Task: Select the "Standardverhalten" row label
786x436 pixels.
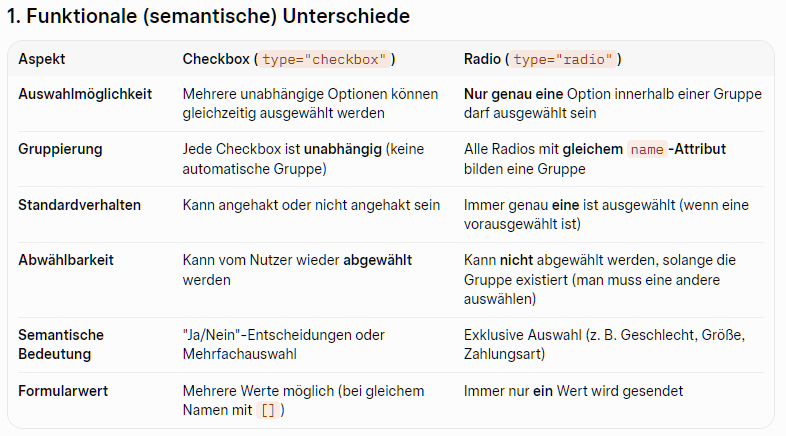Action: pyautogui.click(x=79, y=205)
